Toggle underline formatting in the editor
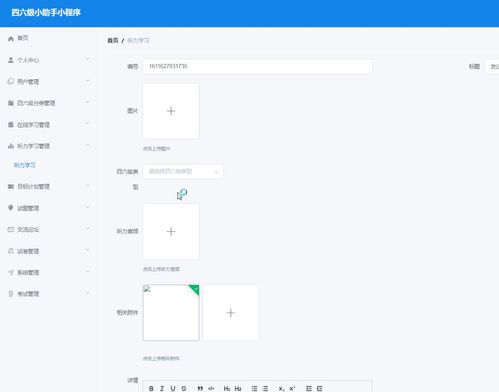 click(173, 388)
